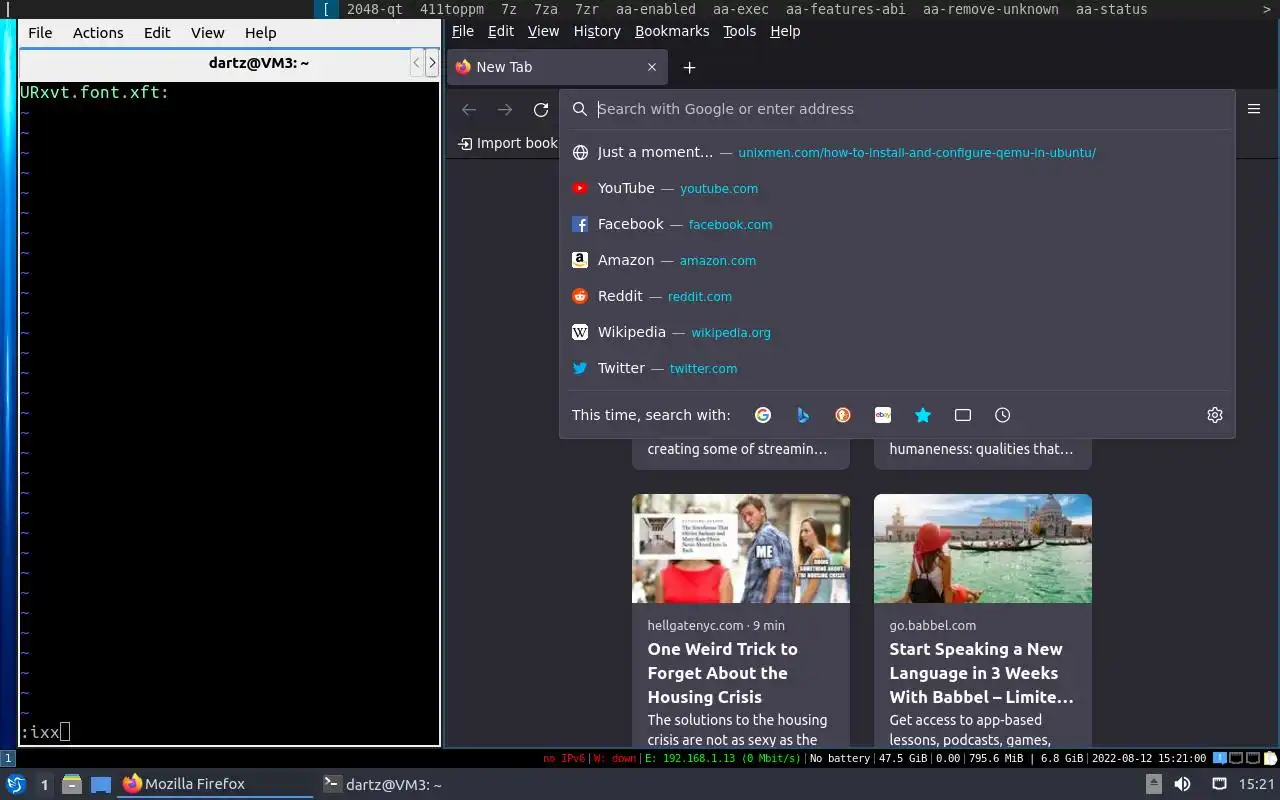Search this time with Google icon

763,415
